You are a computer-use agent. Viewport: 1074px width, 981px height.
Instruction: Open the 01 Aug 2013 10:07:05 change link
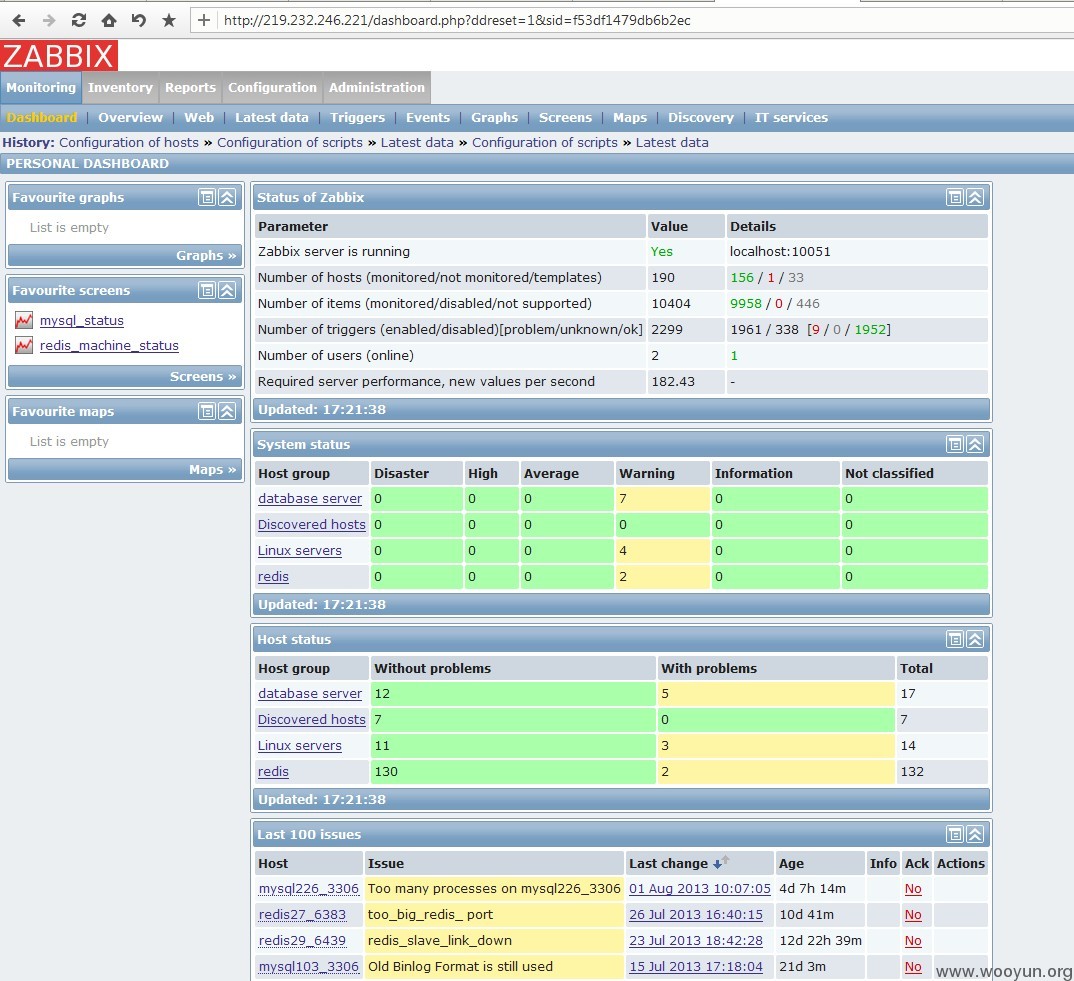click(x=700, y=889)
